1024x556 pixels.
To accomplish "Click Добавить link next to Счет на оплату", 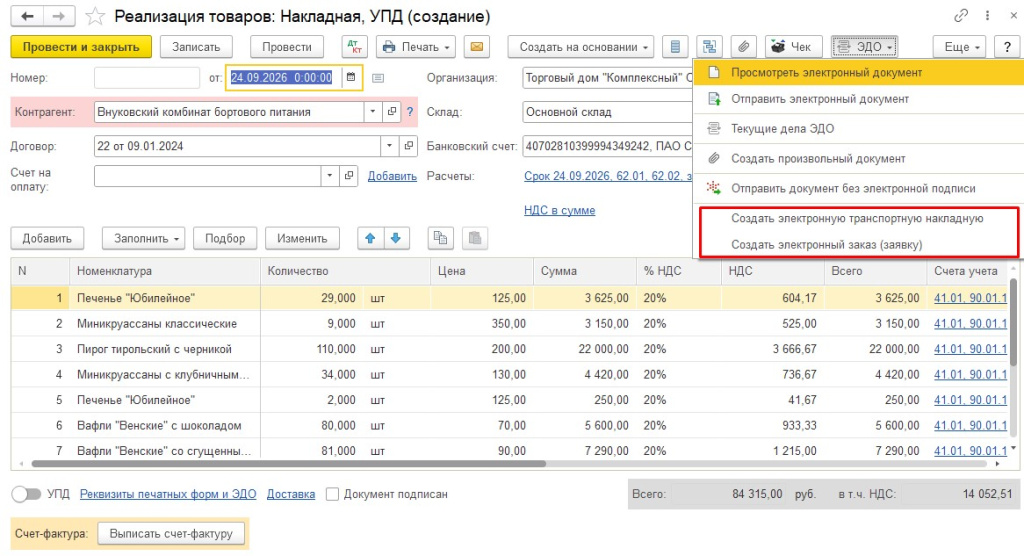I will [x=392, y=176].
